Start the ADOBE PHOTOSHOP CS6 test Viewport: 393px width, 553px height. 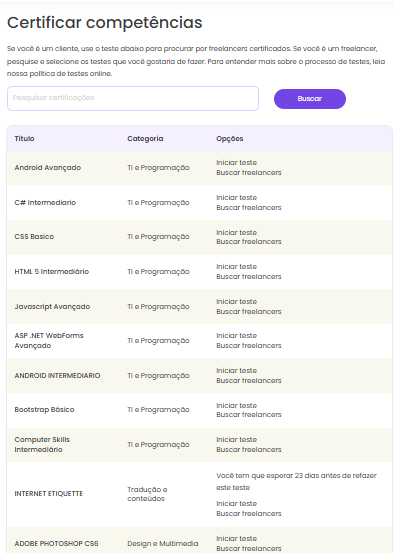point(236,539)
